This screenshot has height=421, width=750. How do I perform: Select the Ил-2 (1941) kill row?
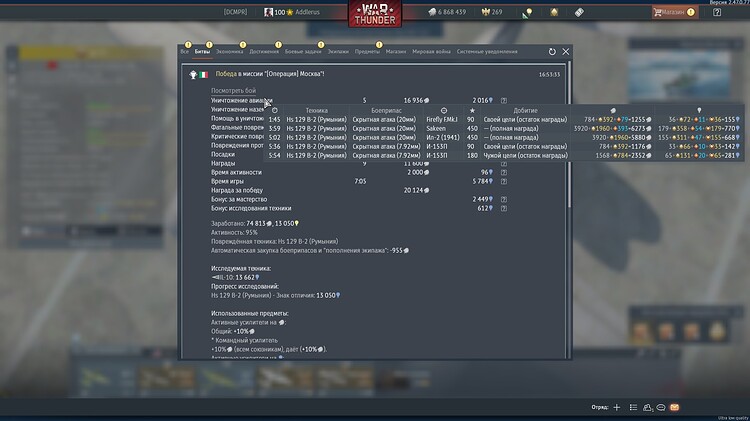tap(504, 138)
